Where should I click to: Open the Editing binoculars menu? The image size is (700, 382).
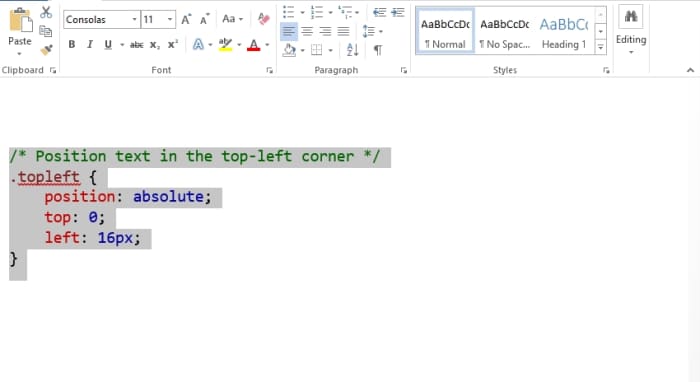(631, 29)
